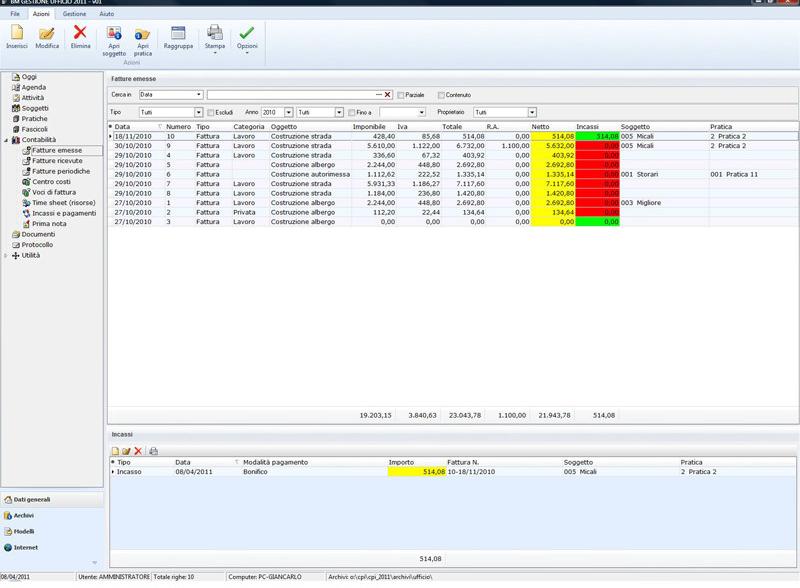The width and height of the screenshot is (800, 588).
Task: Click the Raggruppa grouping icon
Action: (179, 34)
